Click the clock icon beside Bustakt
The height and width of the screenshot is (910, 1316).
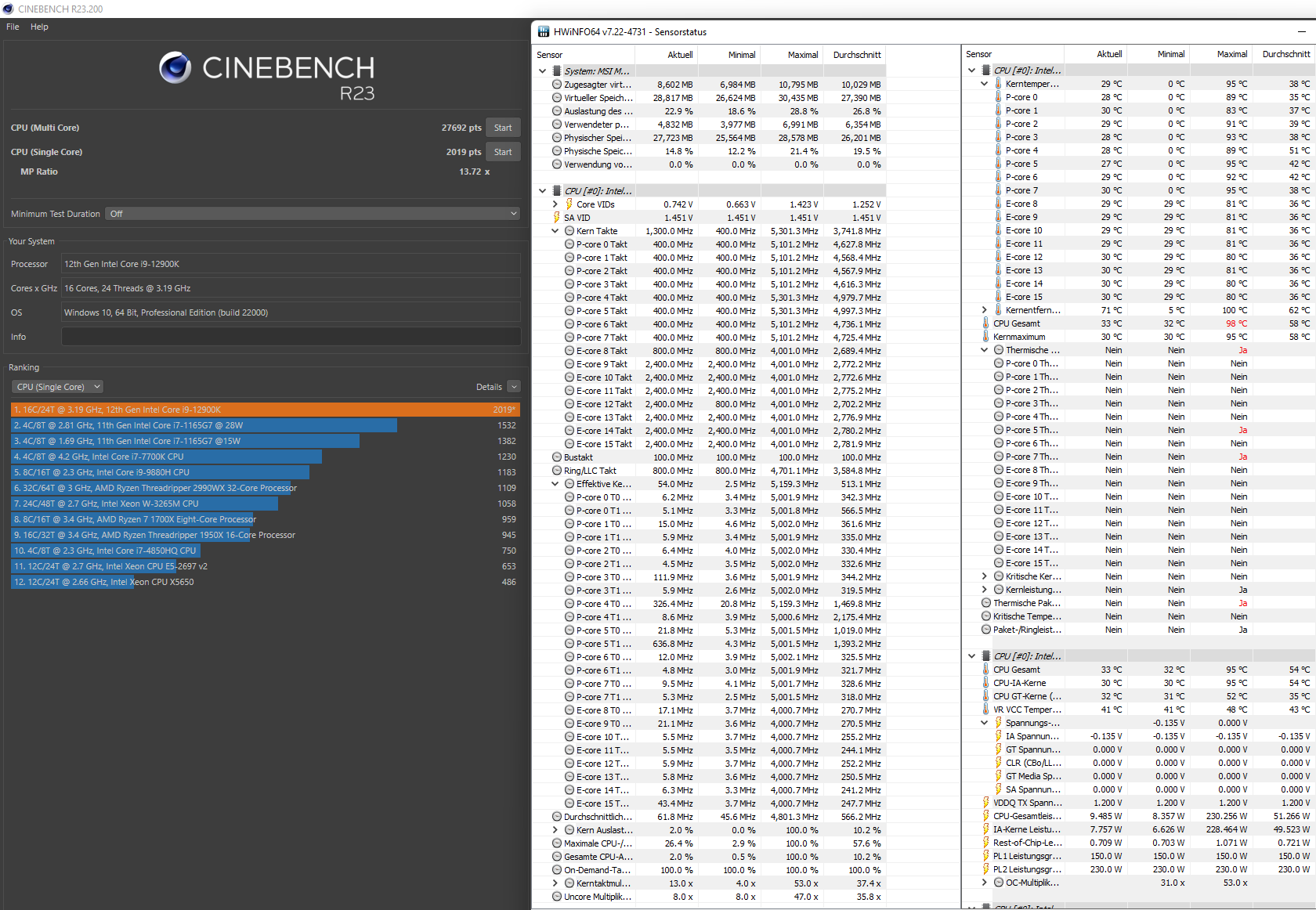tap(557, 457)
